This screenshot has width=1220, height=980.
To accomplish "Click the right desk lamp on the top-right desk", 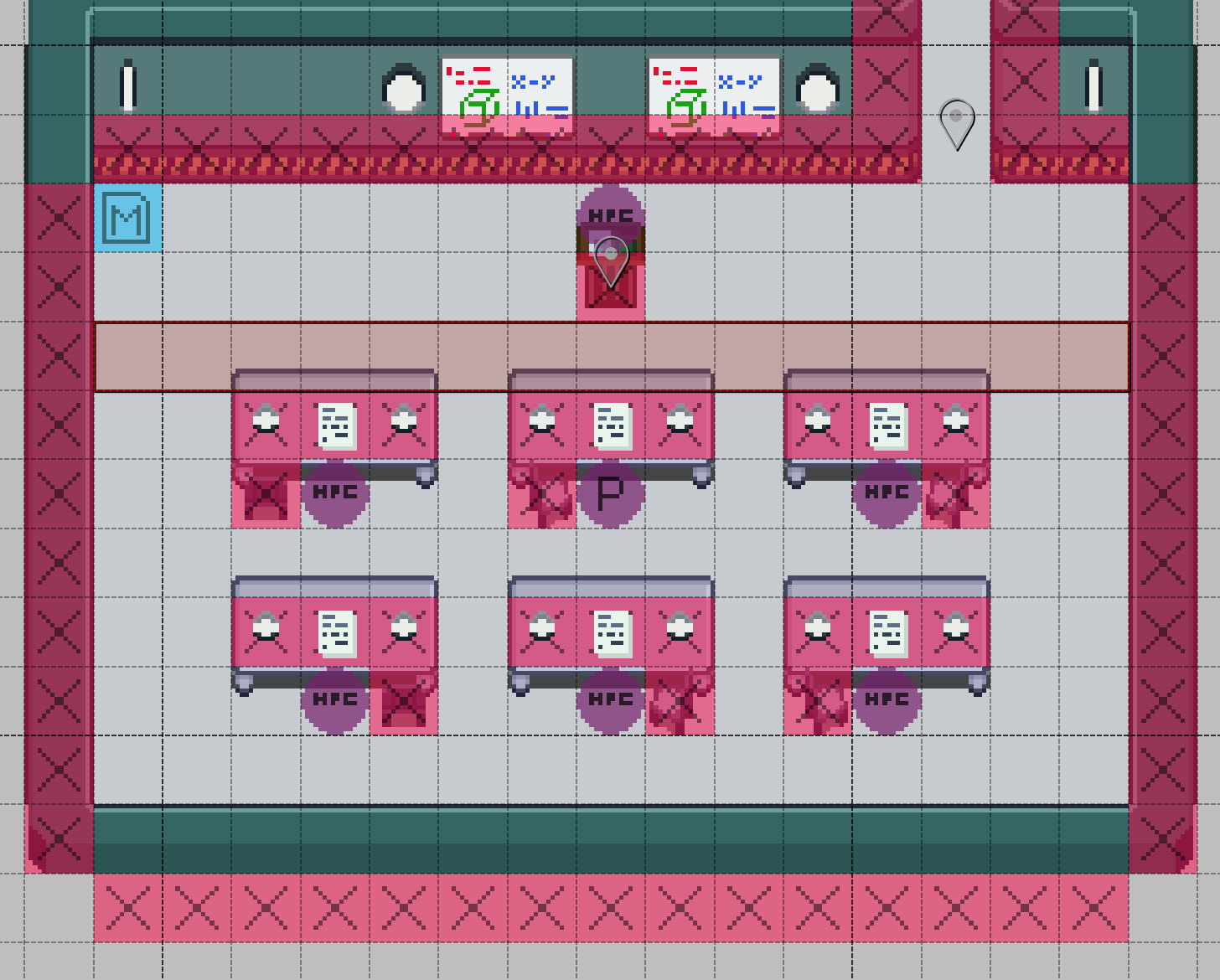I will point(956,419).
